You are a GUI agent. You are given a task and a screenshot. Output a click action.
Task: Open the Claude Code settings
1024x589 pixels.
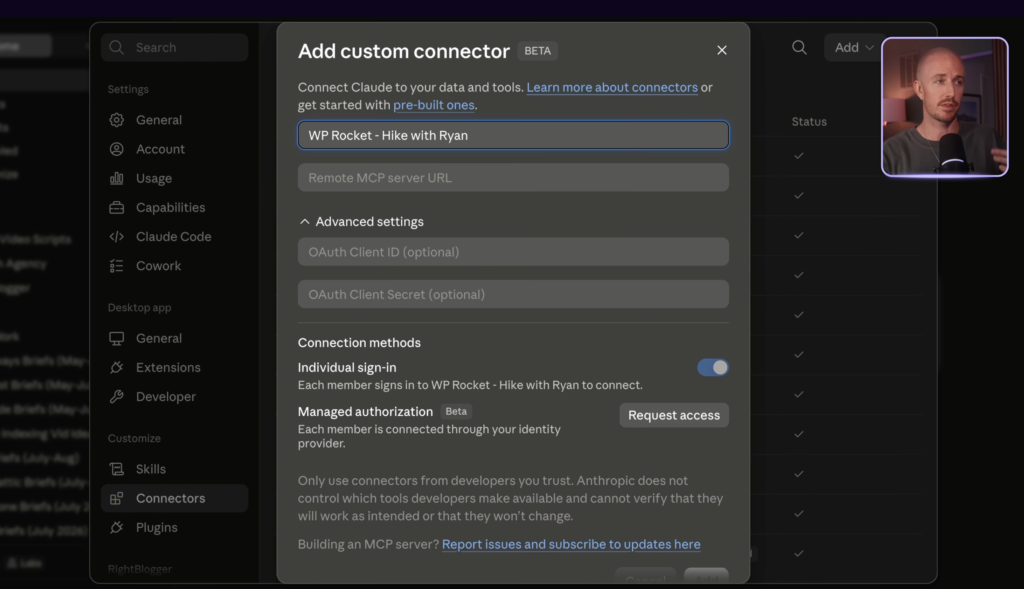coord(174,236)
